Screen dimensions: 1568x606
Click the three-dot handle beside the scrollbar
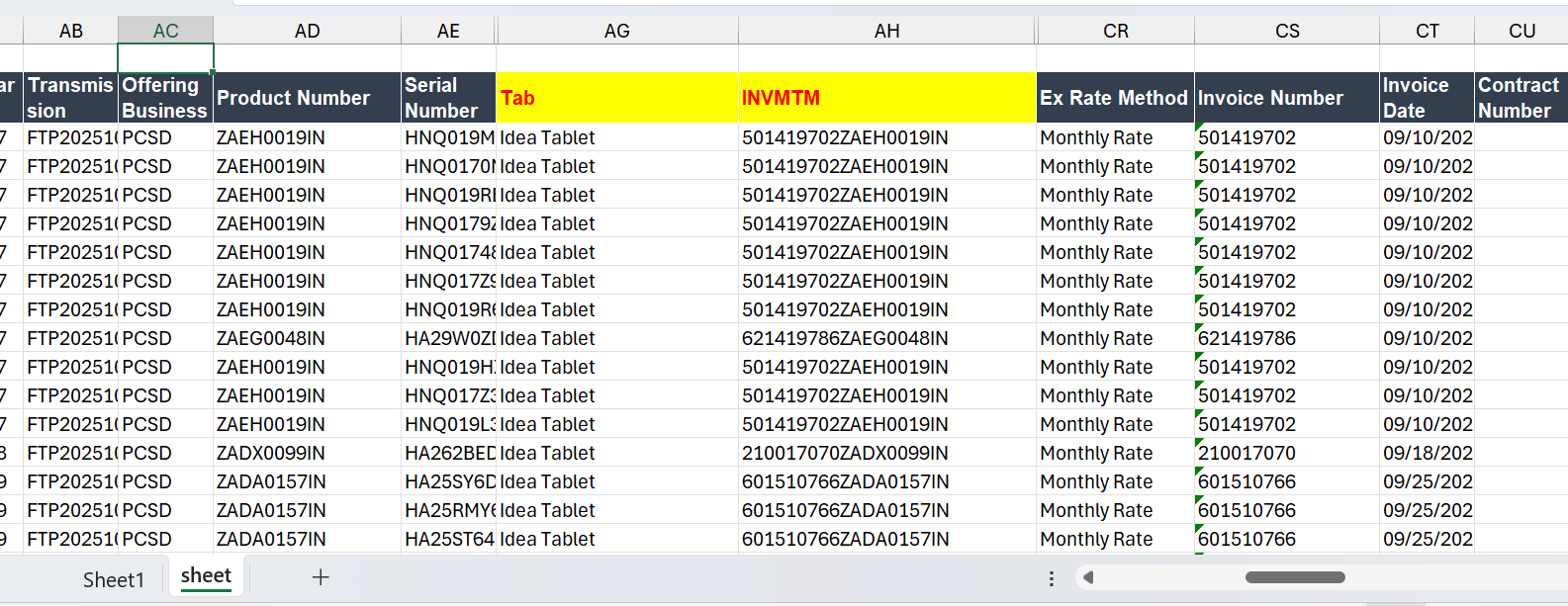[1051, 578]
